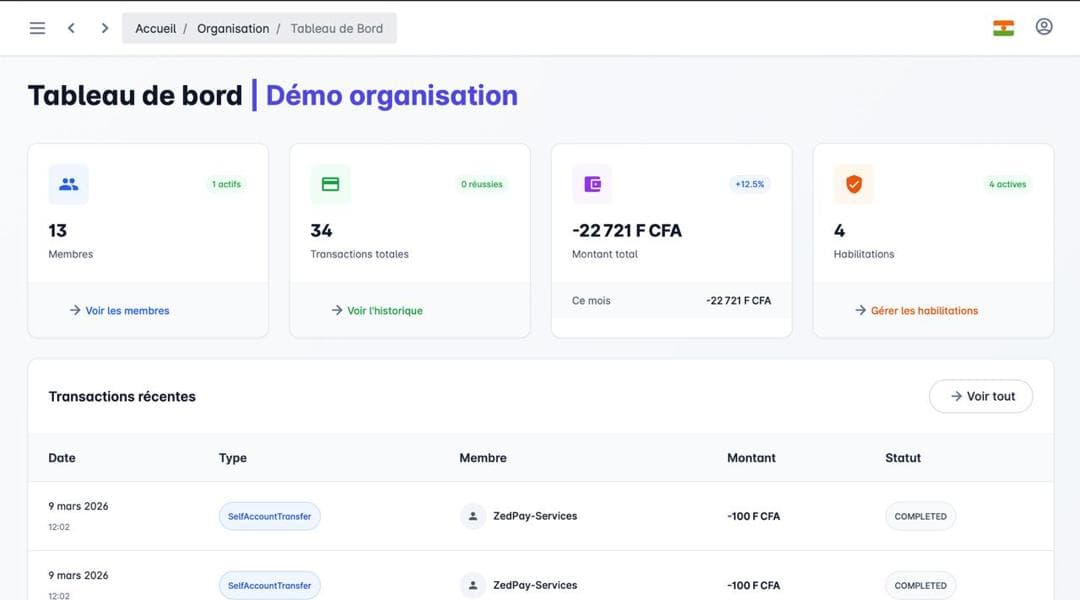Select Organisation in the breadcrumb
This screenshot has height=600, width=1080.
click(233, 28)
